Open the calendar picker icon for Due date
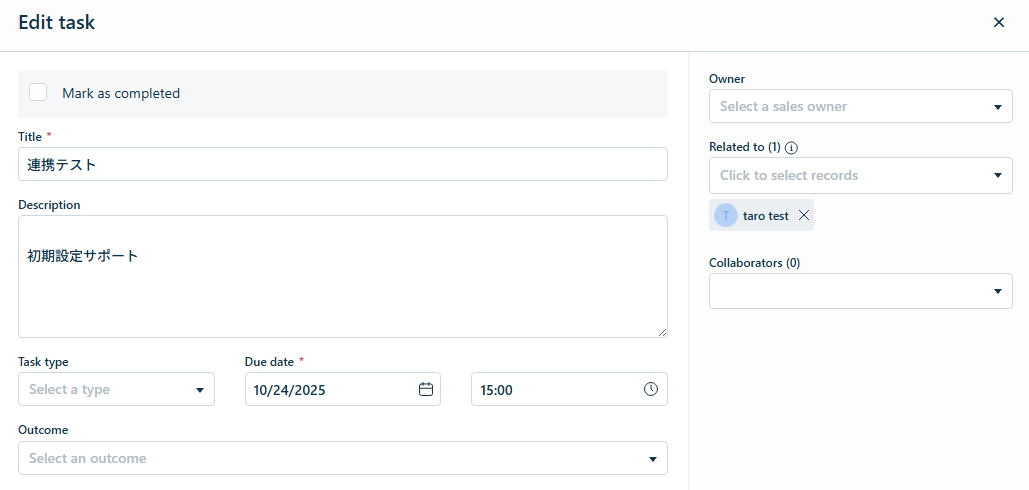 coord(426,390)
